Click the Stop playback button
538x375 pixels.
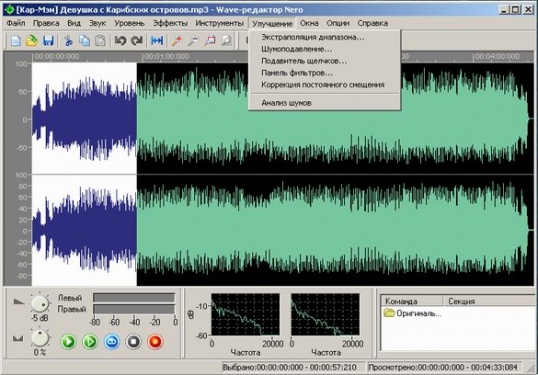tap(133, 342)
